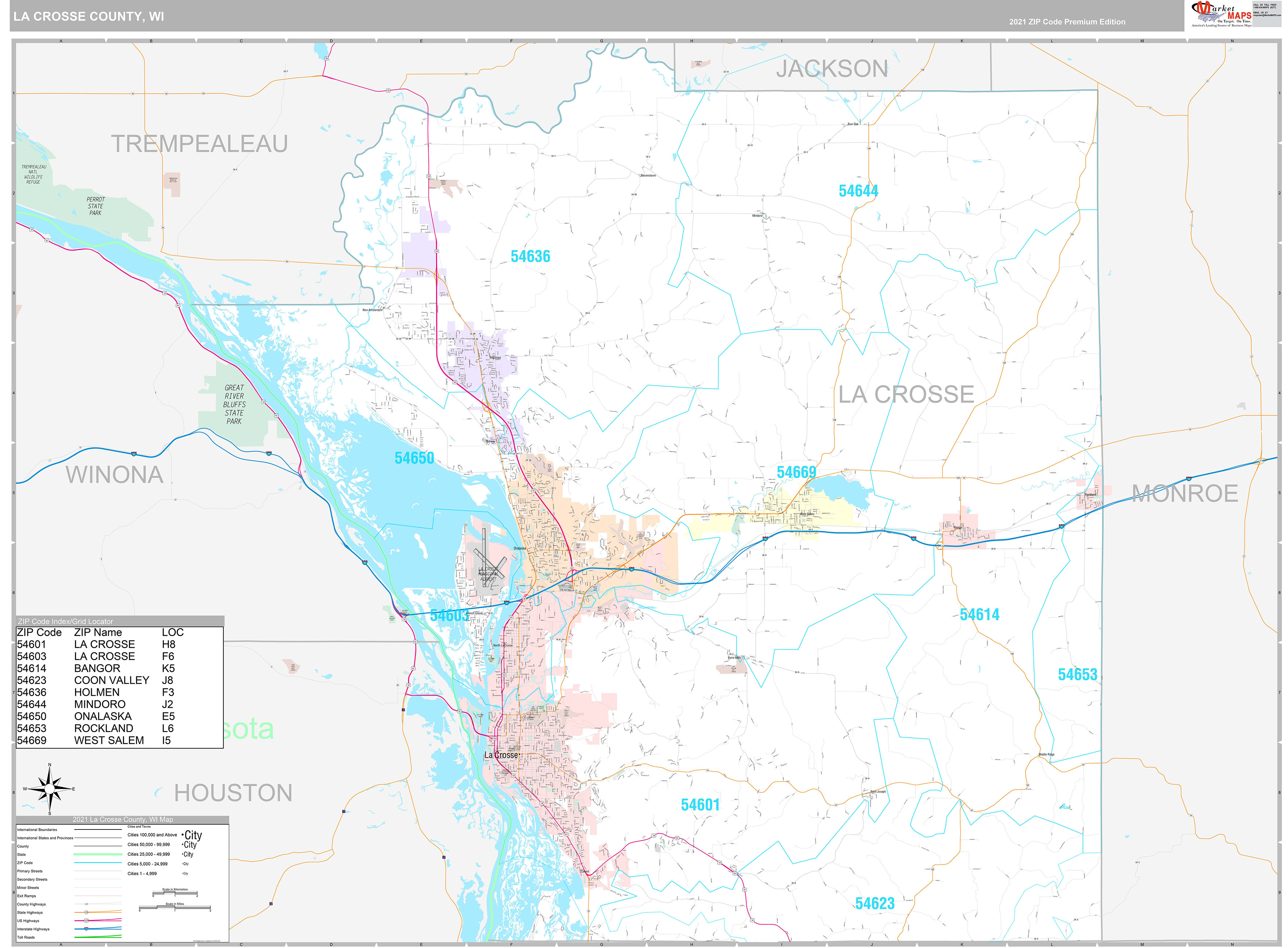
Task: Click the green State line sample in legend
Action: tap(98, 855)
